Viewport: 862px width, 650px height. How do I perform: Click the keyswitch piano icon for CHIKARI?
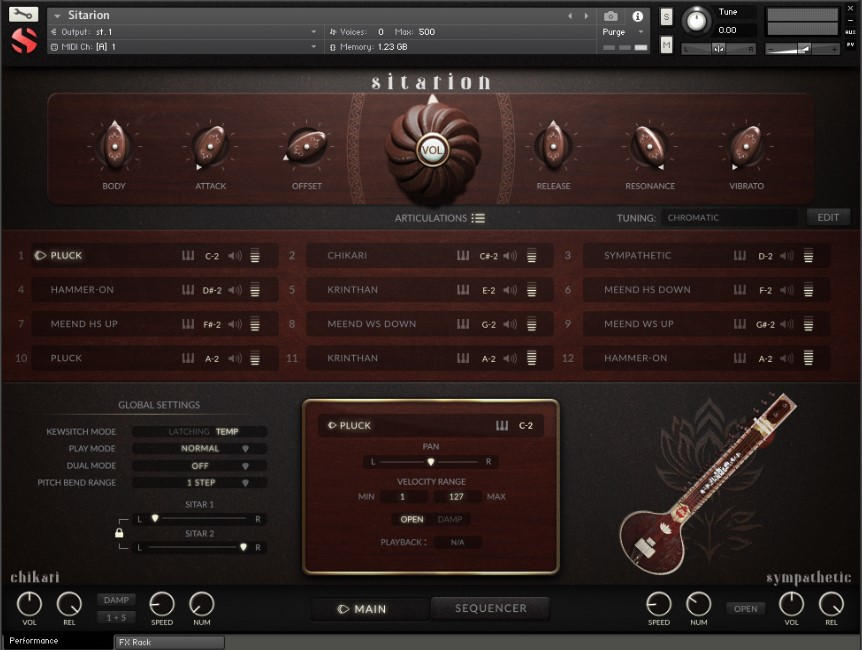pos(463,255)
